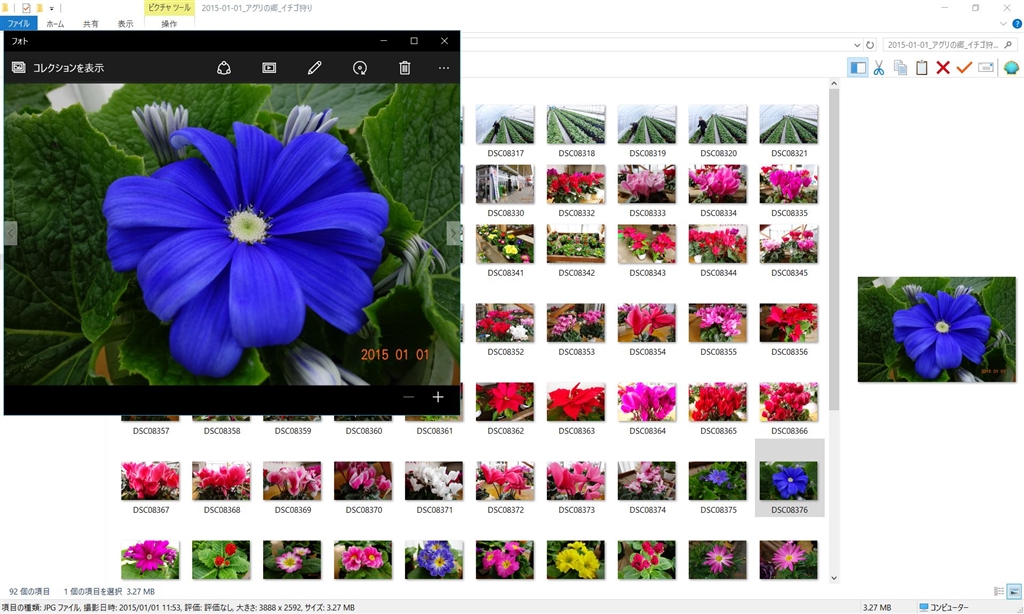This screenshot has width=1024, height=614.
Task: Click the orange checkmark icon
Action: (x=964, y=68)
